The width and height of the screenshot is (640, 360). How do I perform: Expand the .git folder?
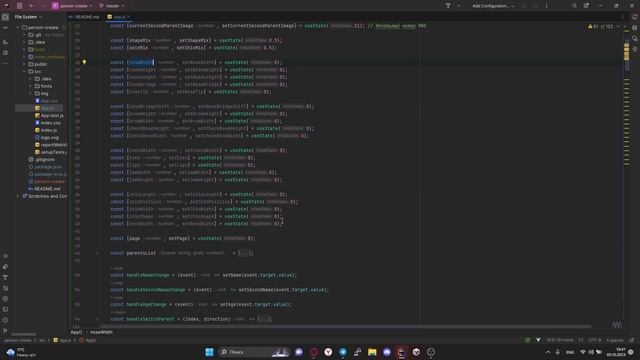[24, 35]
